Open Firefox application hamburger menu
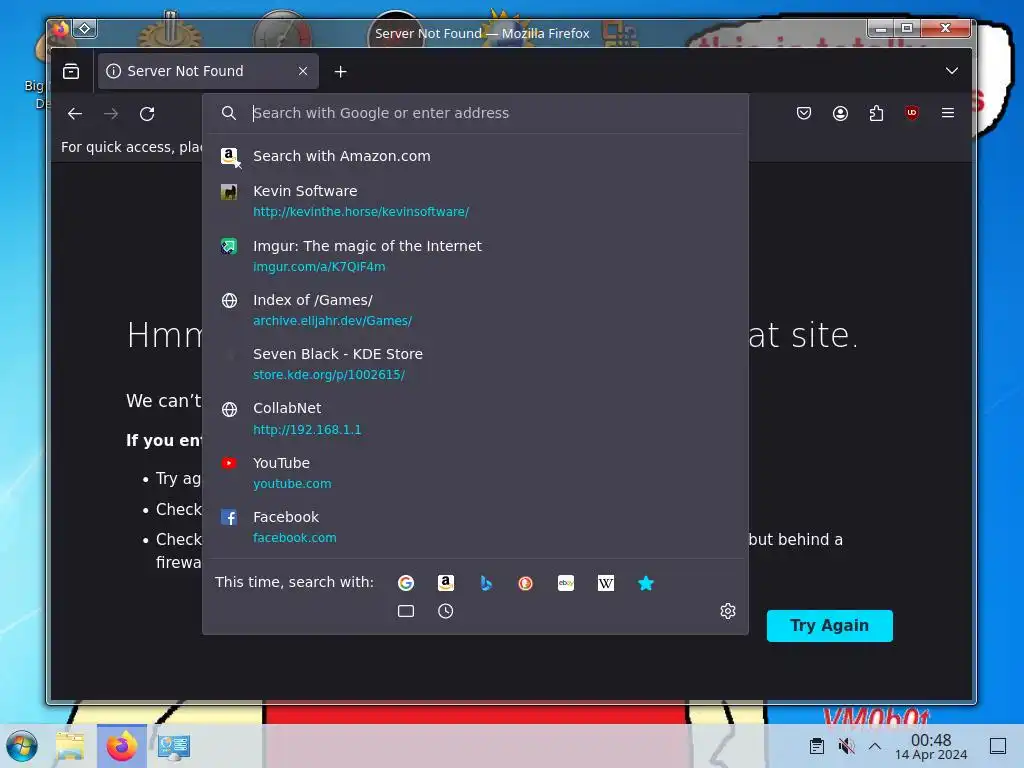This screenshot has width=1024, height=768. (x=948, y=113)
